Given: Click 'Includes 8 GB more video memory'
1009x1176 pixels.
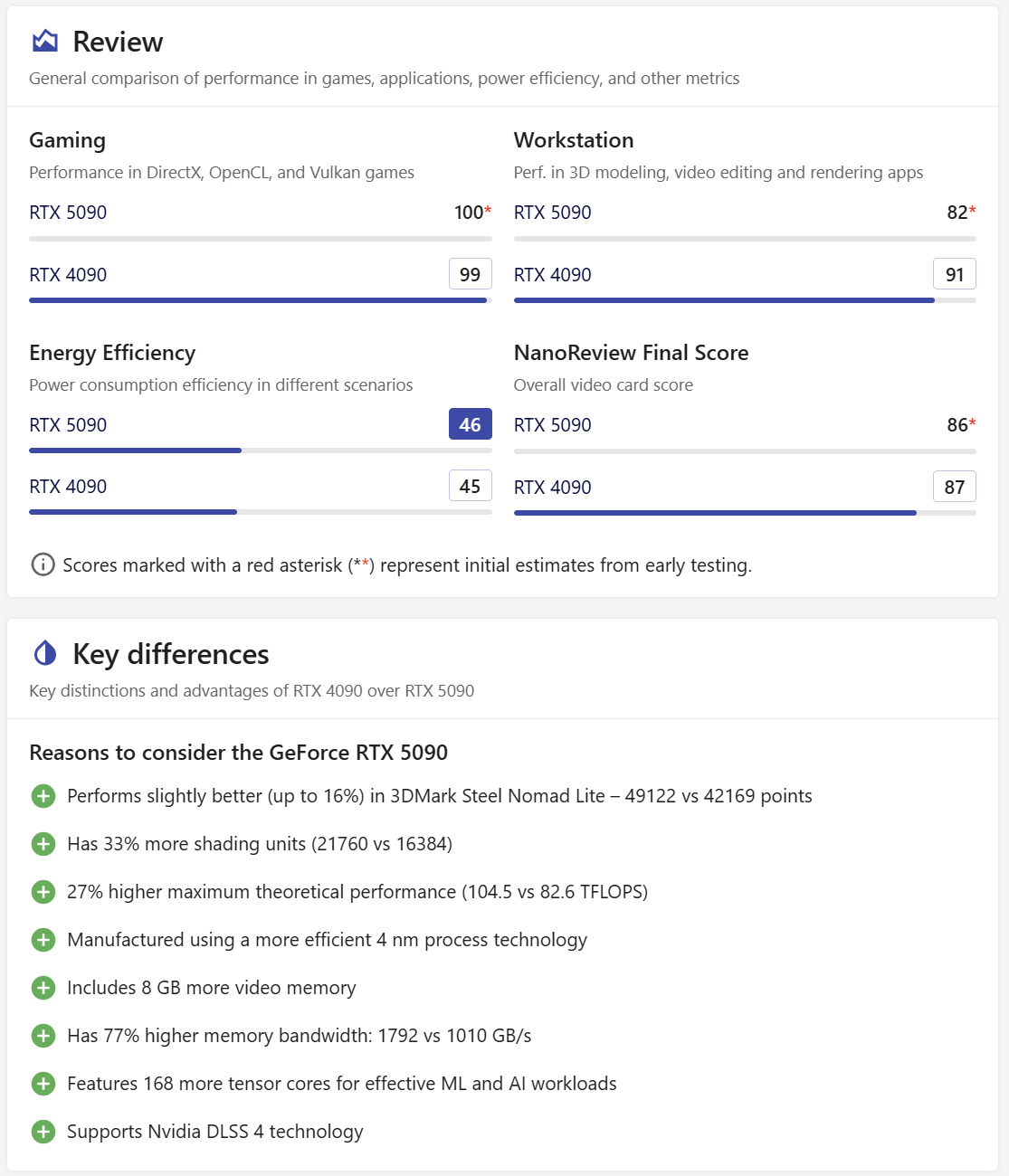Looking at the screenshot, I should [x=212, y=988].
